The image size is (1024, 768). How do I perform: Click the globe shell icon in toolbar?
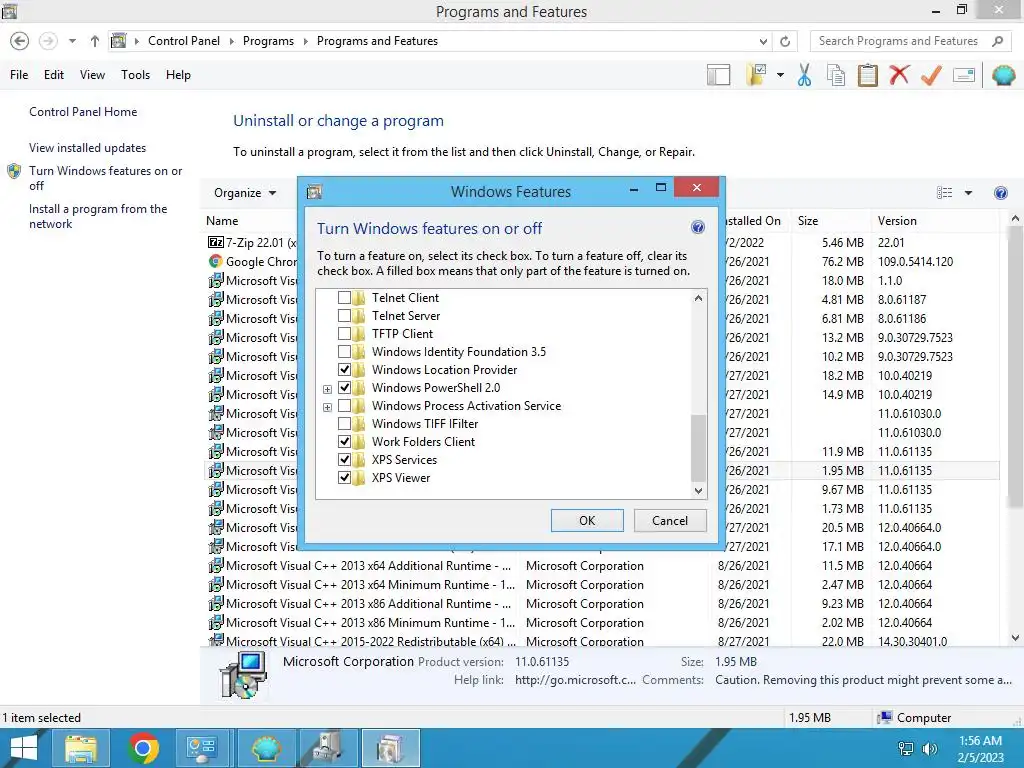1003,75
